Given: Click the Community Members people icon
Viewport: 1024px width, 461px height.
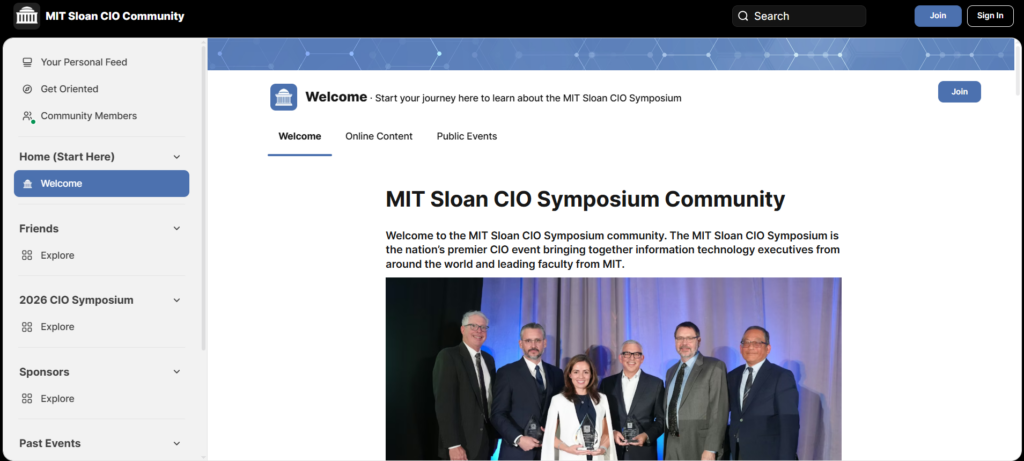Looking at the screenshot, I should point(27,116).
